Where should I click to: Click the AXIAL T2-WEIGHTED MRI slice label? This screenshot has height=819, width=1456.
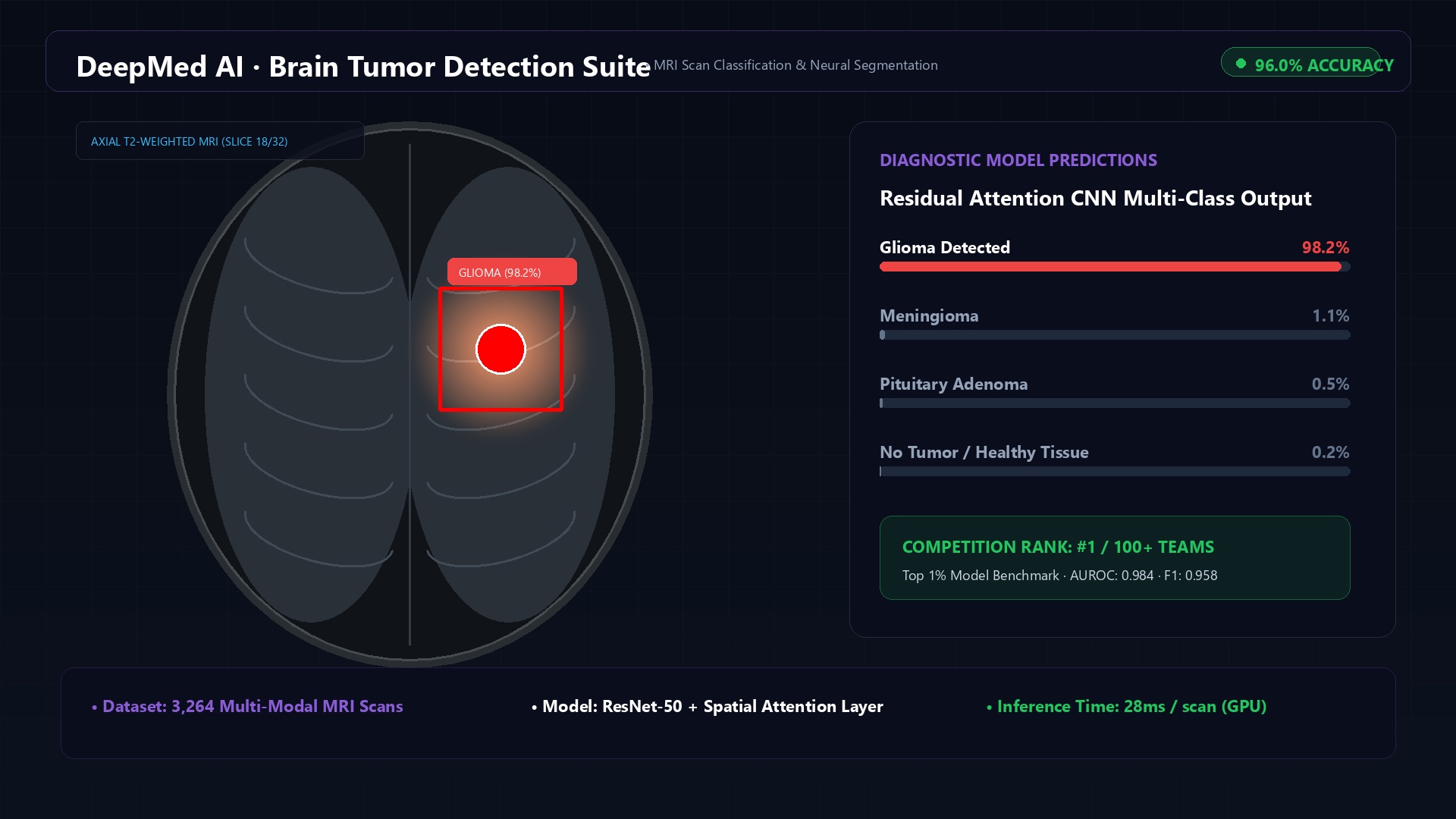coord(220,141)
